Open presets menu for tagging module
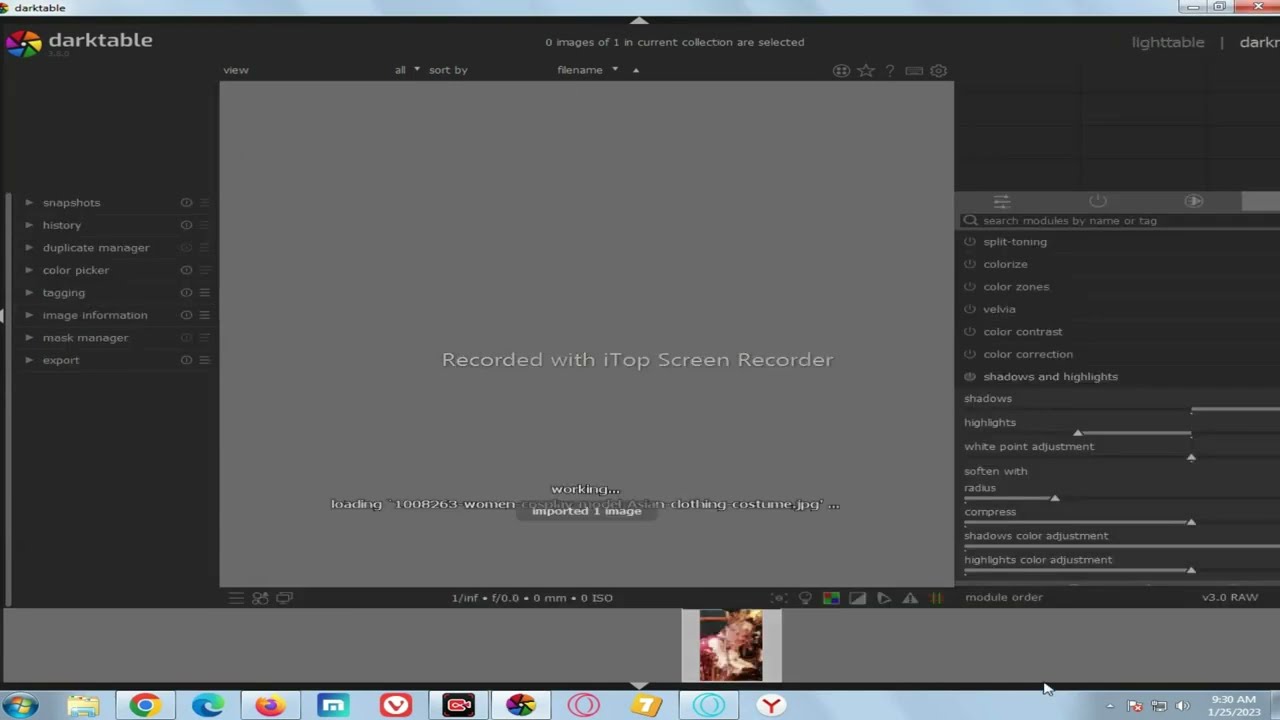Screen dimensions: 1280x720 point(204,293)
